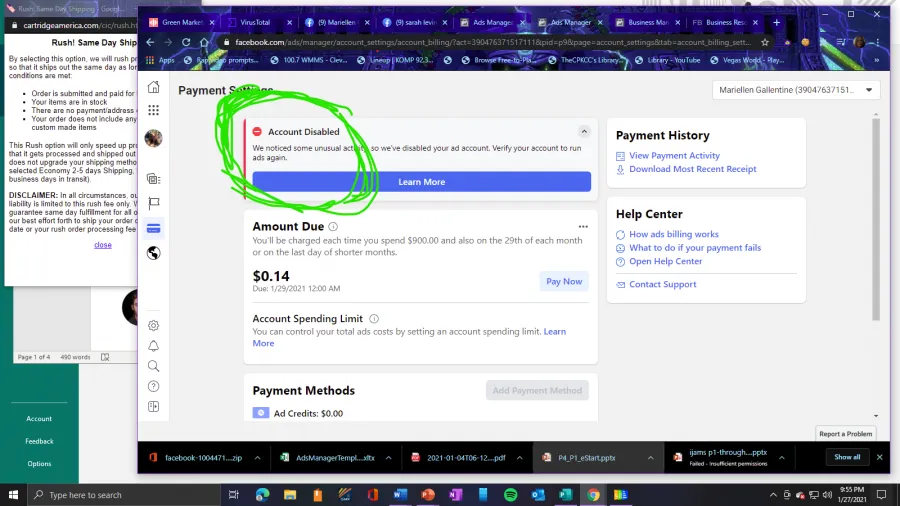Click the Open Help Center link
The height and width of the screenshot is (506, 900).
pyautogui.click(x=665, y=261)
